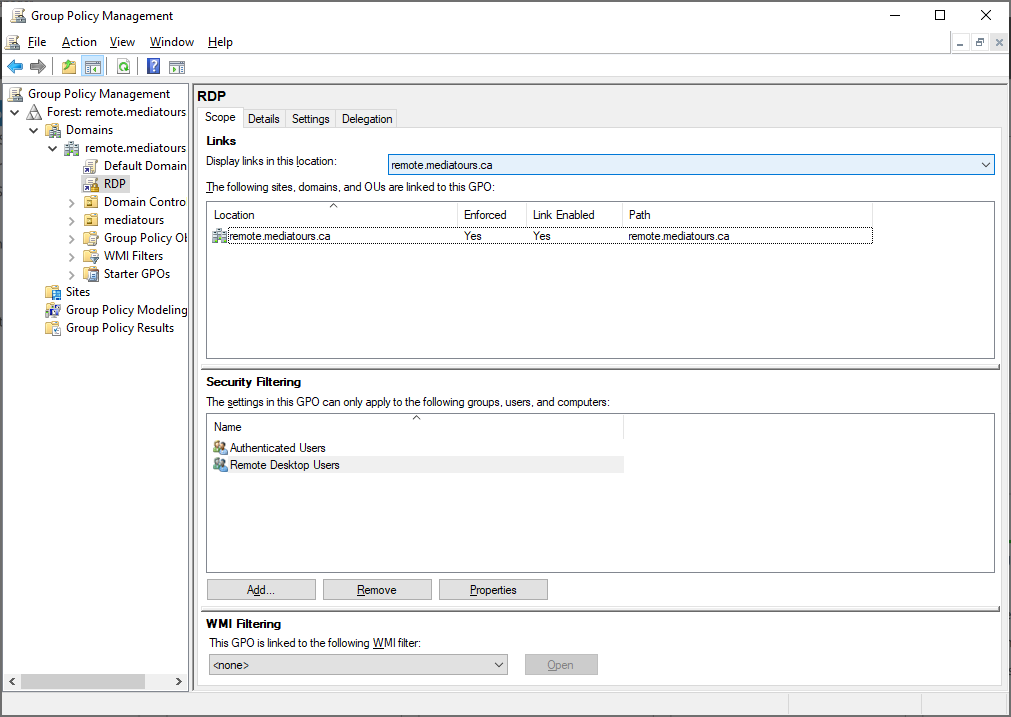This screenshot has height=717, width=1011.
Task: Click the Starter GPOs folder icon
Action: [91, 274]
